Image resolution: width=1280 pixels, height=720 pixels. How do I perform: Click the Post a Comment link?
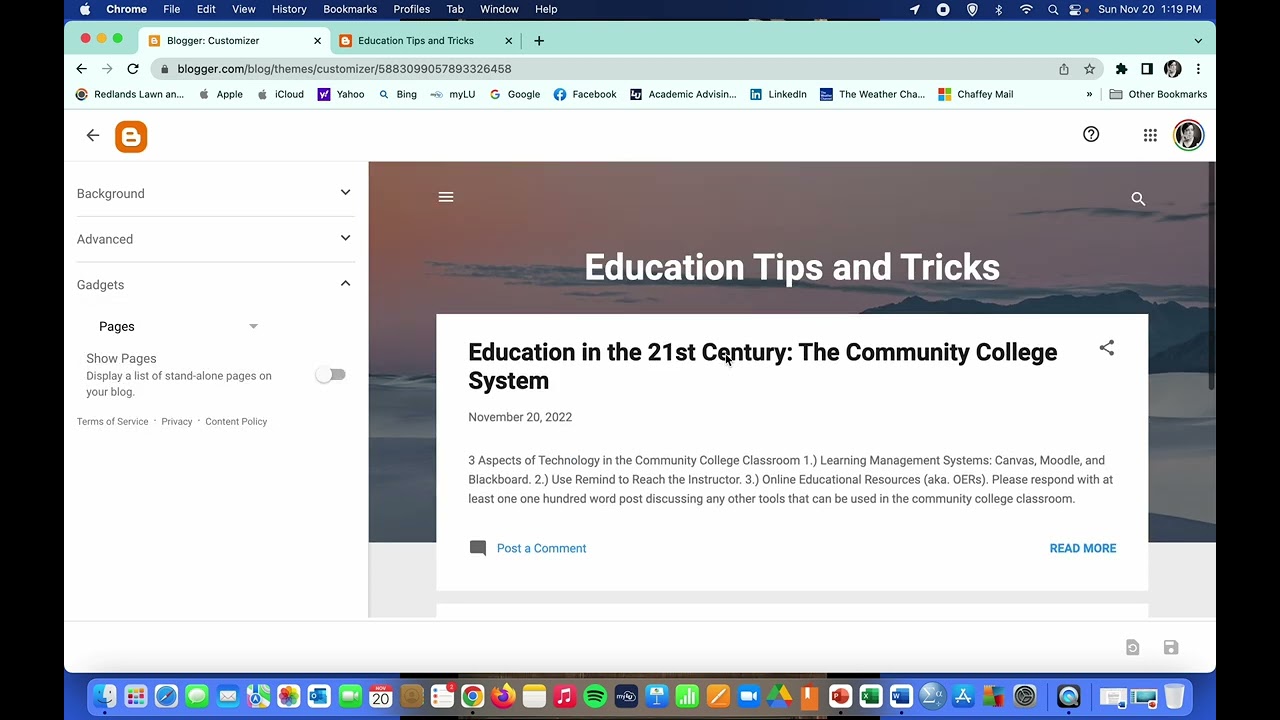coord(541,548)
